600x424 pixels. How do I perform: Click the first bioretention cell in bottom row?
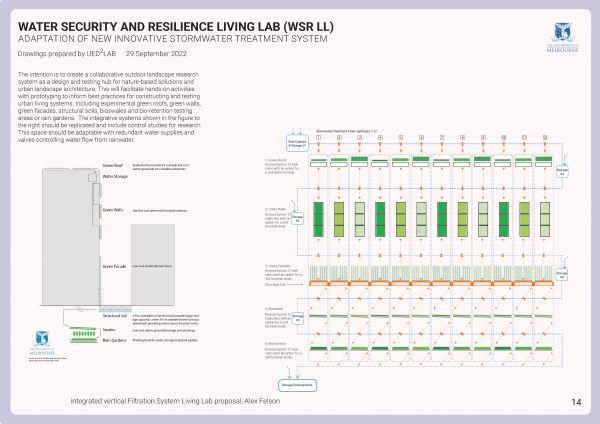318,349
